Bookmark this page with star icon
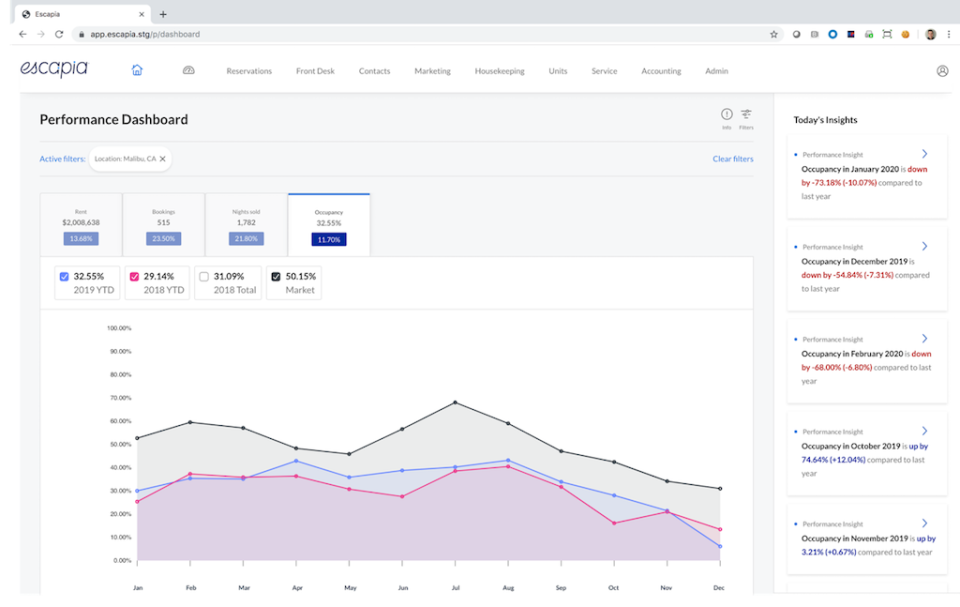This screenshot has height=607, width=960. coord(774,34)
